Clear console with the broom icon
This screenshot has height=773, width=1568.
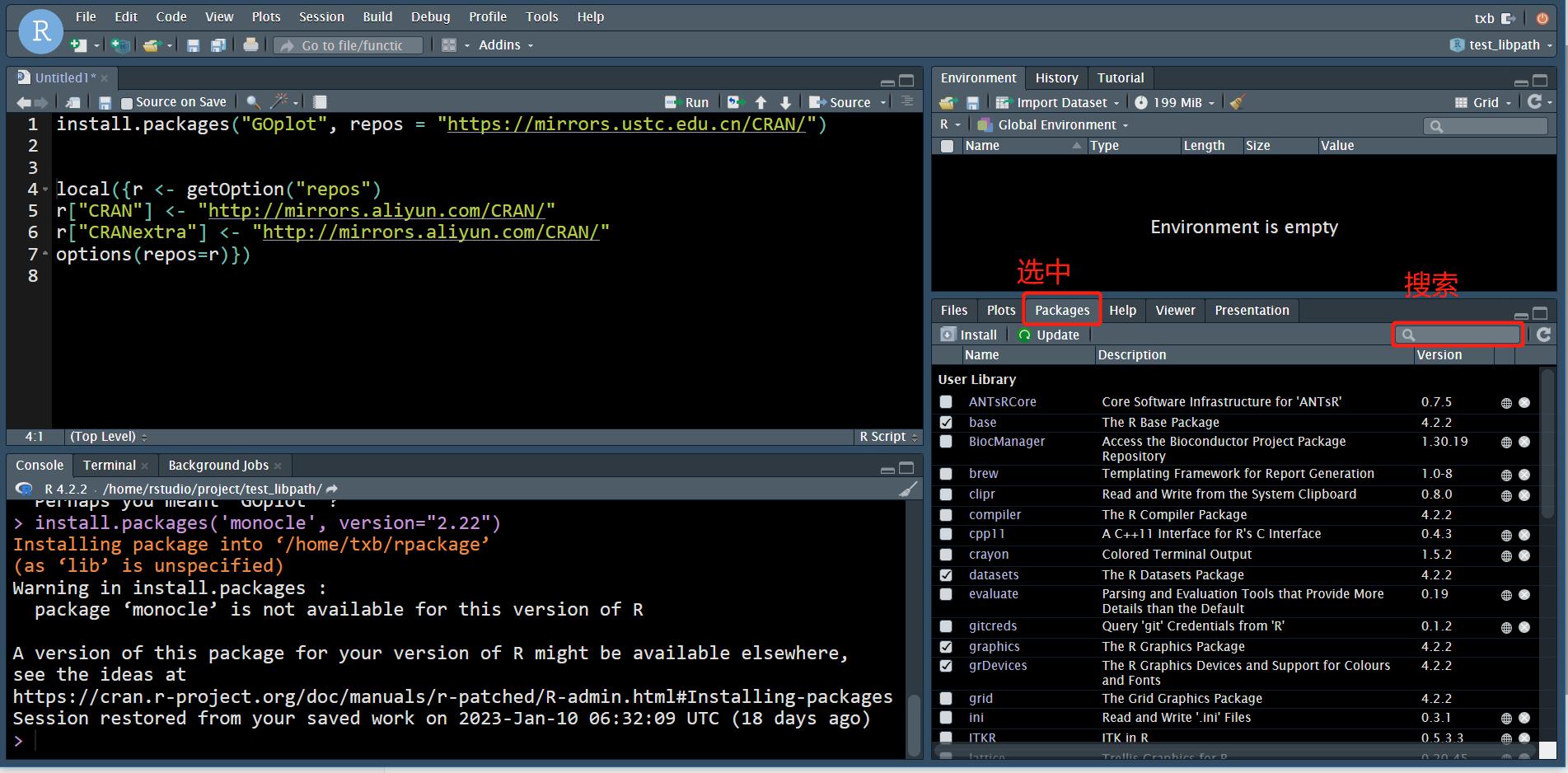[907, 490]
